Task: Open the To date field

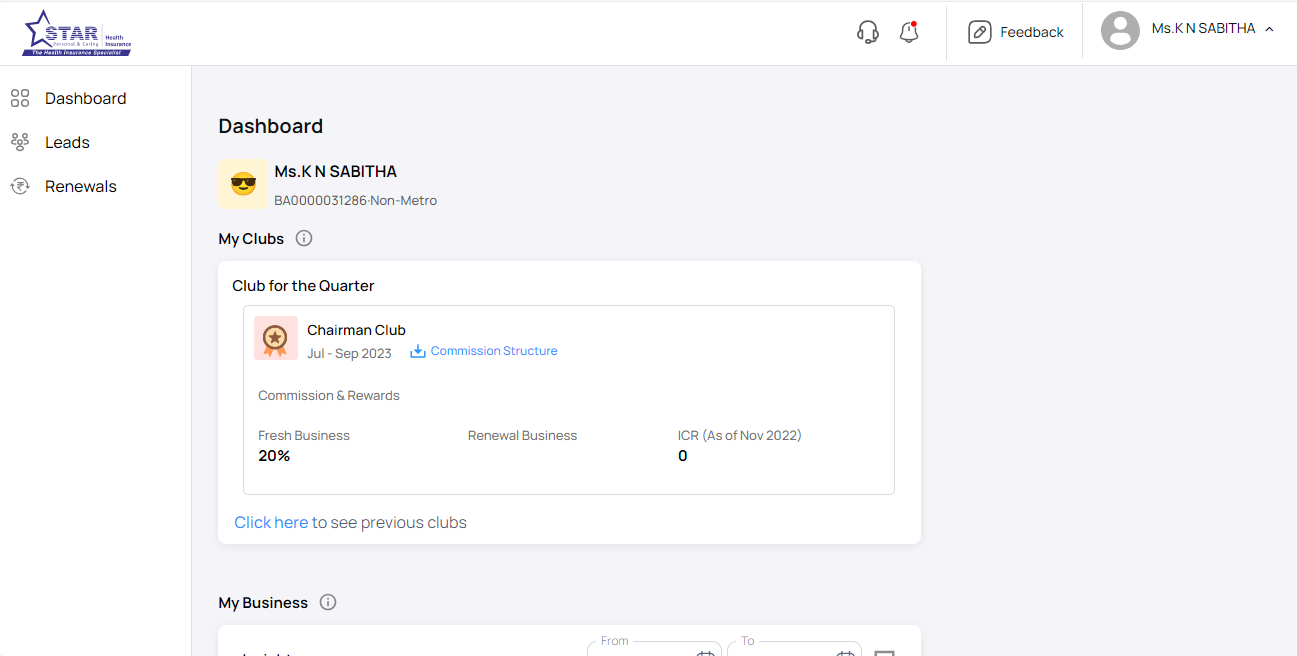Action: 793,649
